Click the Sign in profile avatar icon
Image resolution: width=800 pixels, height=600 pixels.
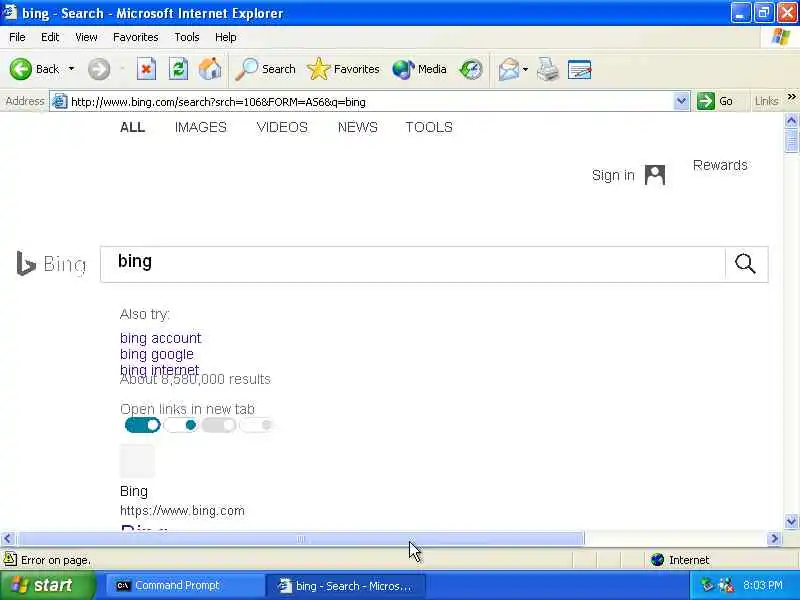pos(655,175)
